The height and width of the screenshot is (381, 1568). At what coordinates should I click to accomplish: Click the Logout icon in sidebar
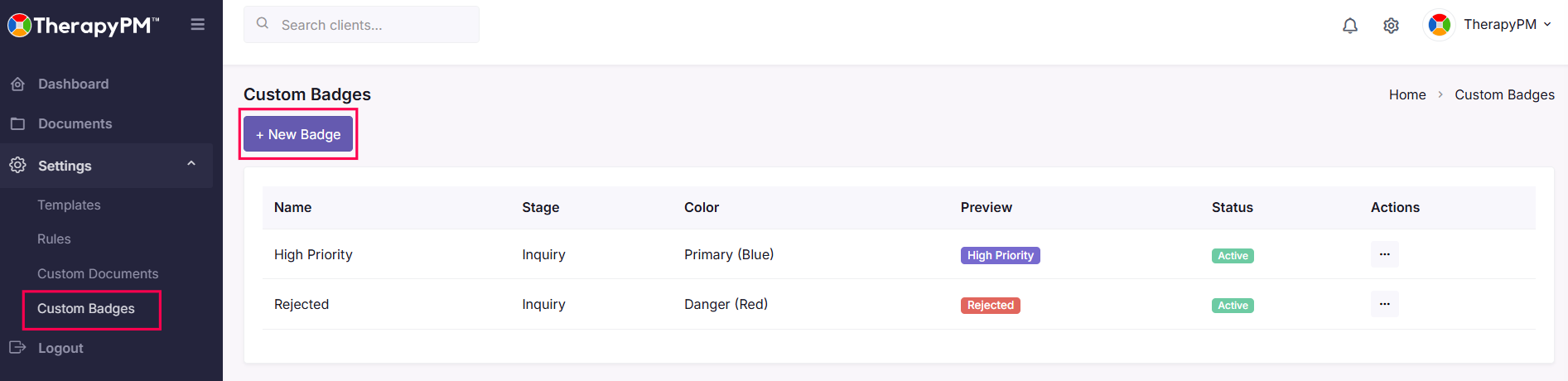point(17,348)
